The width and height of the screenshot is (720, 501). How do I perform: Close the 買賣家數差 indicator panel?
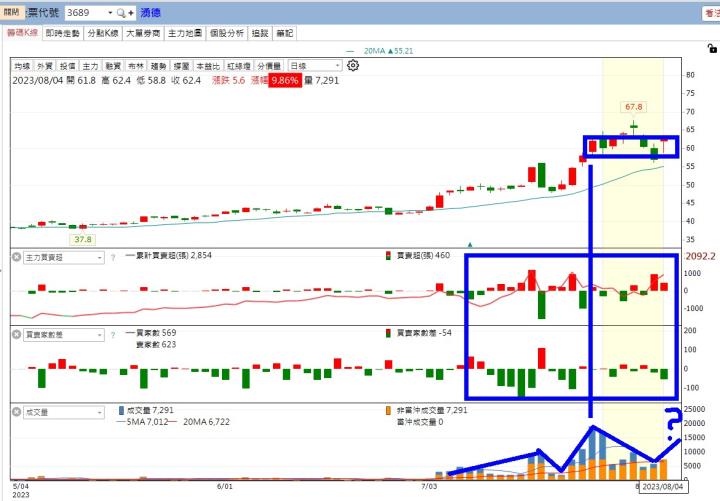17,334
